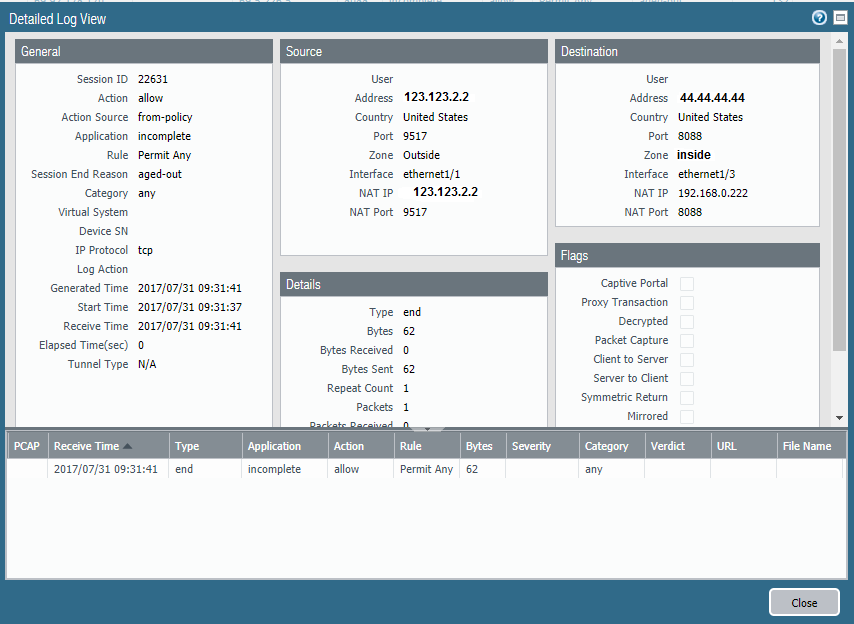
Task: Check the Decrypted flag box
Action: click(687, 322)
